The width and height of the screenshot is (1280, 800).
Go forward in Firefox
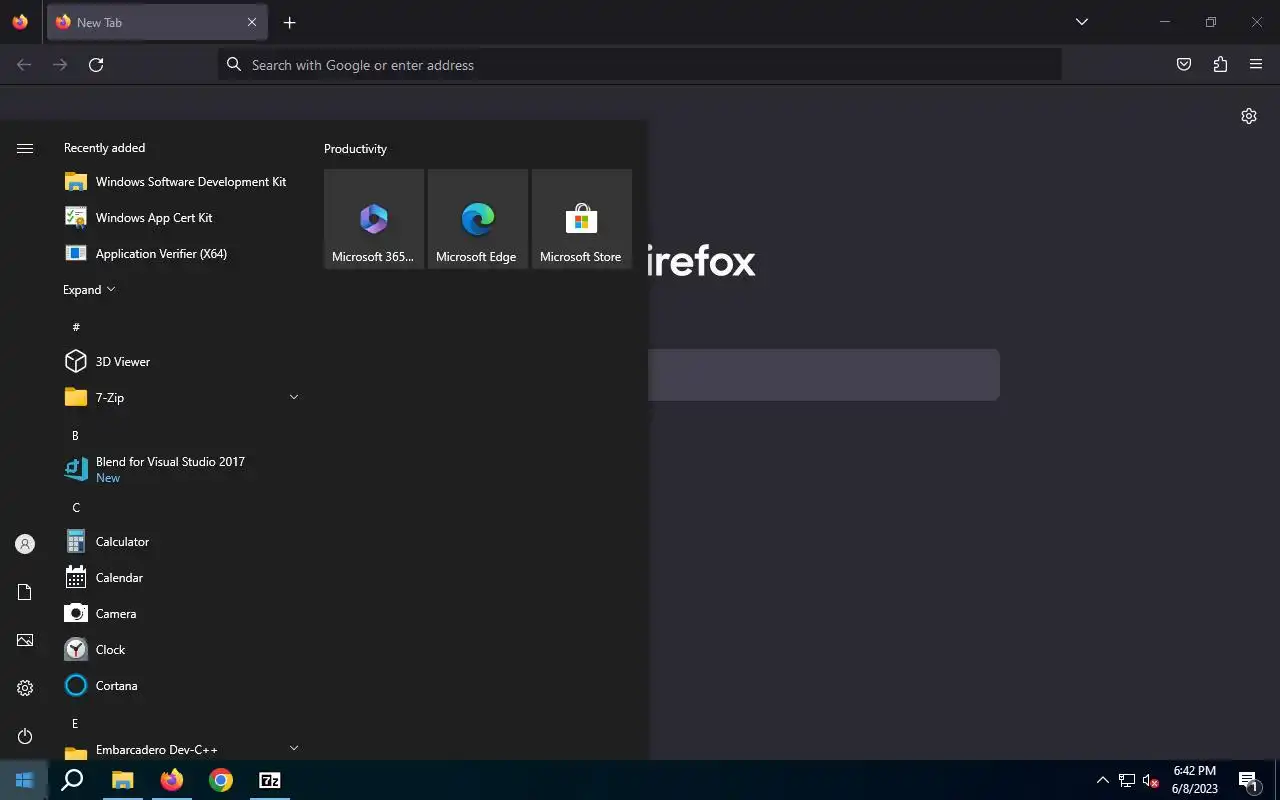[60, 65]
